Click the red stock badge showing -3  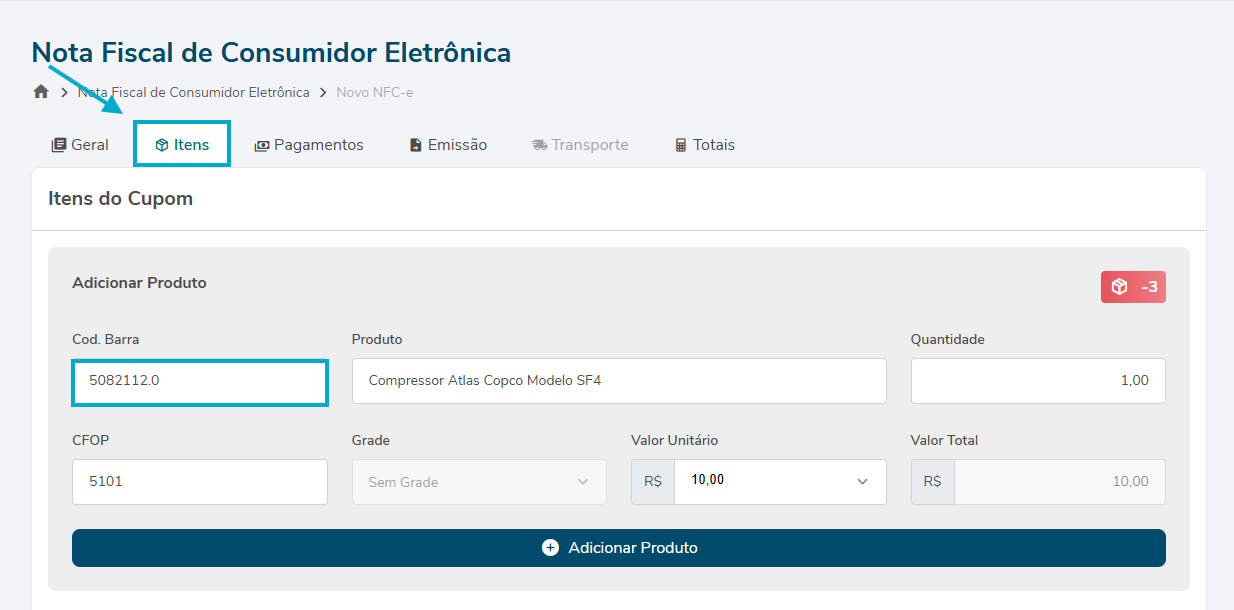click(x=1133, y=287)
